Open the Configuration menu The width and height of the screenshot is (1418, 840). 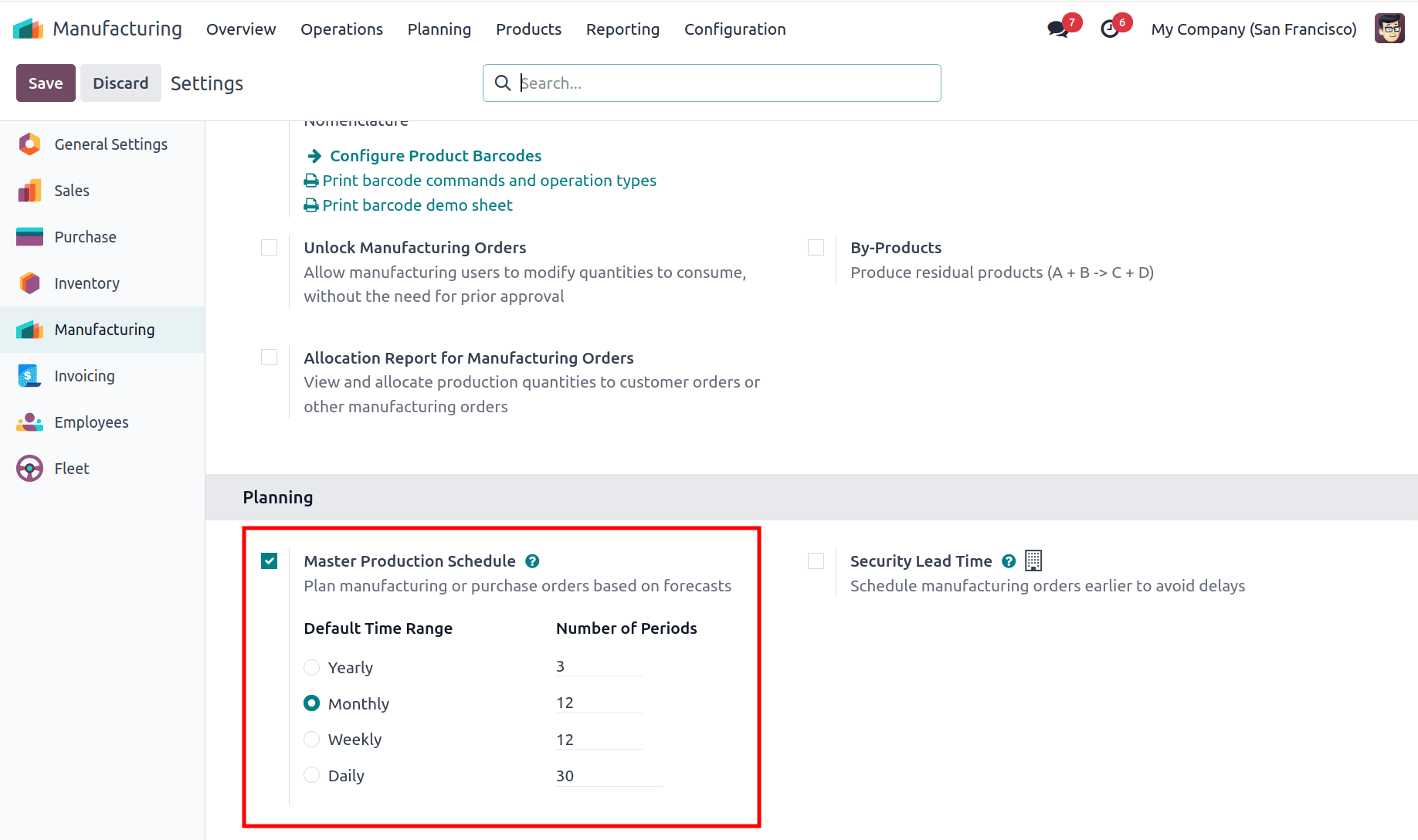pos(734,29)
